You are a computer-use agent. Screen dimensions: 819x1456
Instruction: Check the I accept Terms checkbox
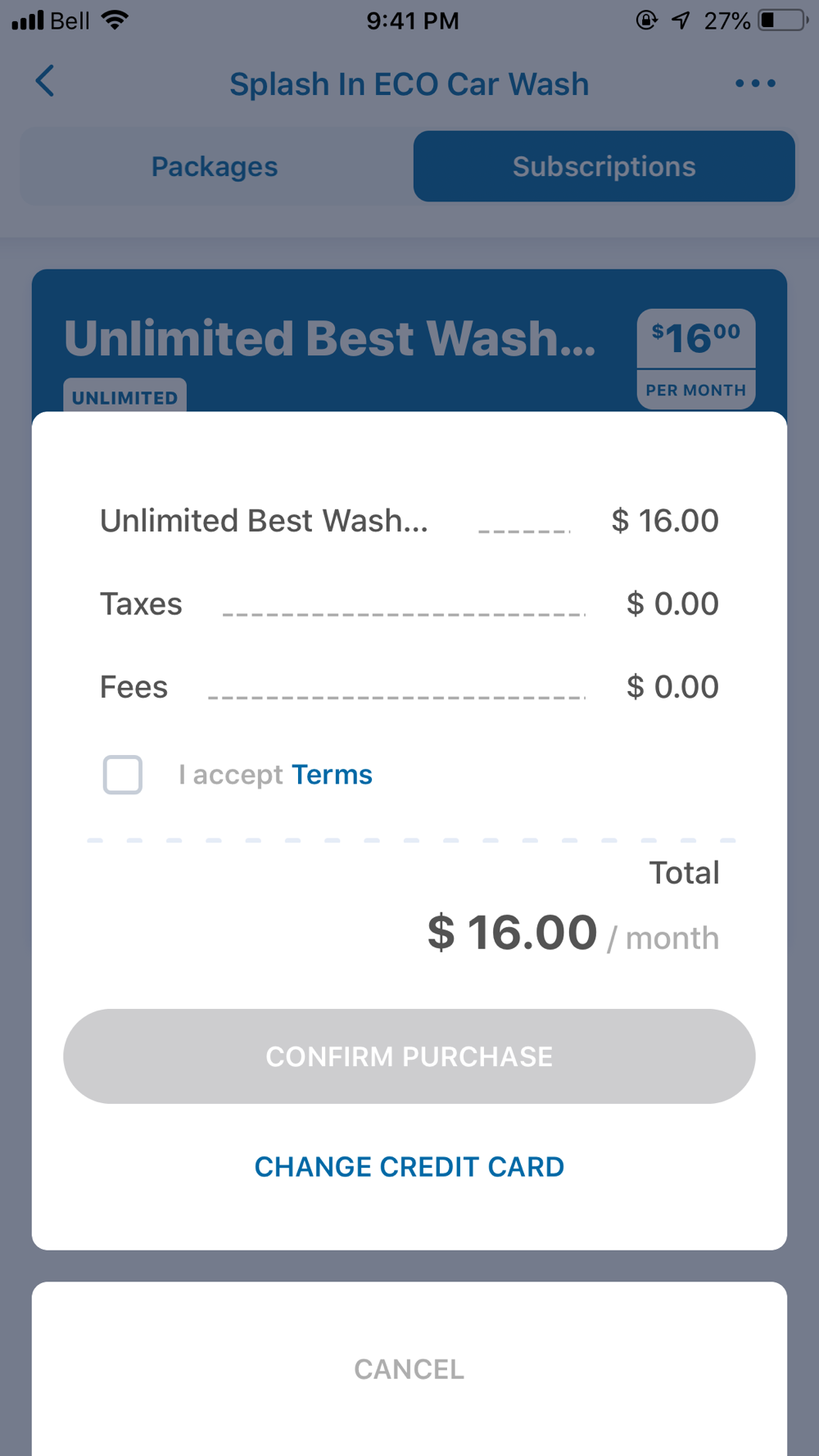click(x=123, y=775)
